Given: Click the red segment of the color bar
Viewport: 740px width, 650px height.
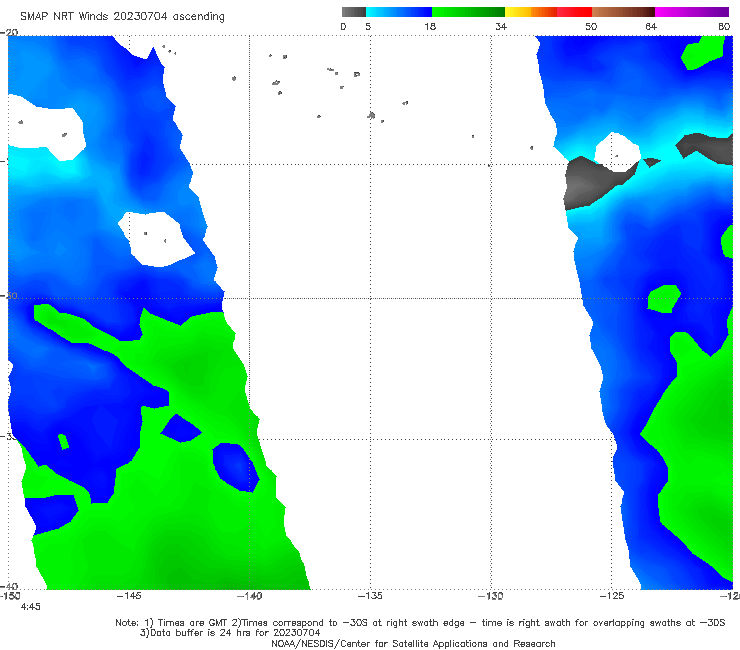Looking at the screenshot, I should click(x=574, y=12).
